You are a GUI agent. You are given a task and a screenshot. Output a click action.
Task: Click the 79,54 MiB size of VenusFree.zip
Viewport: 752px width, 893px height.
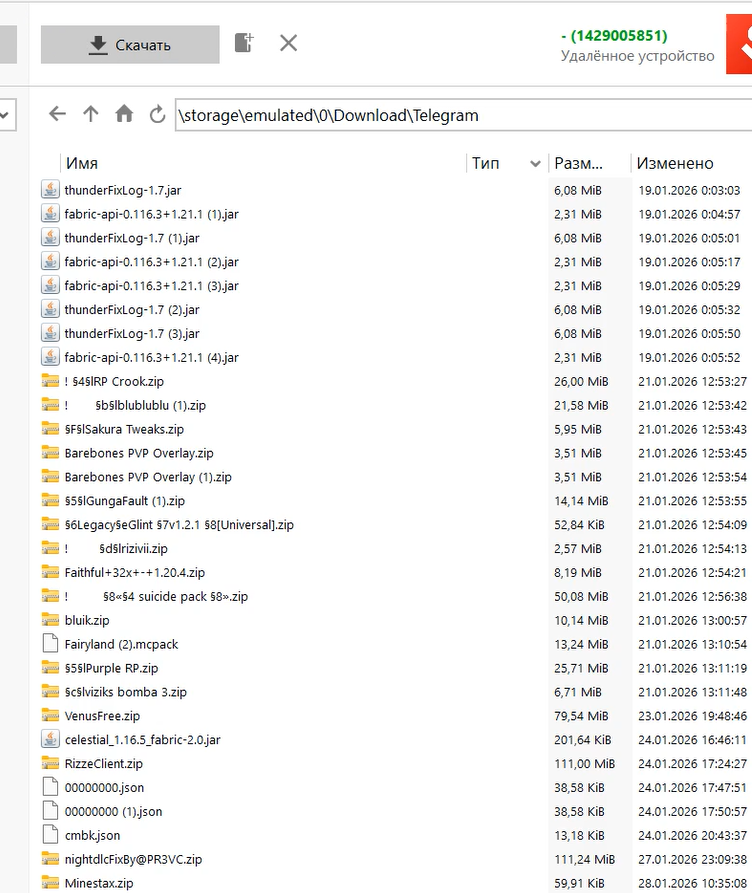point(581,716)
